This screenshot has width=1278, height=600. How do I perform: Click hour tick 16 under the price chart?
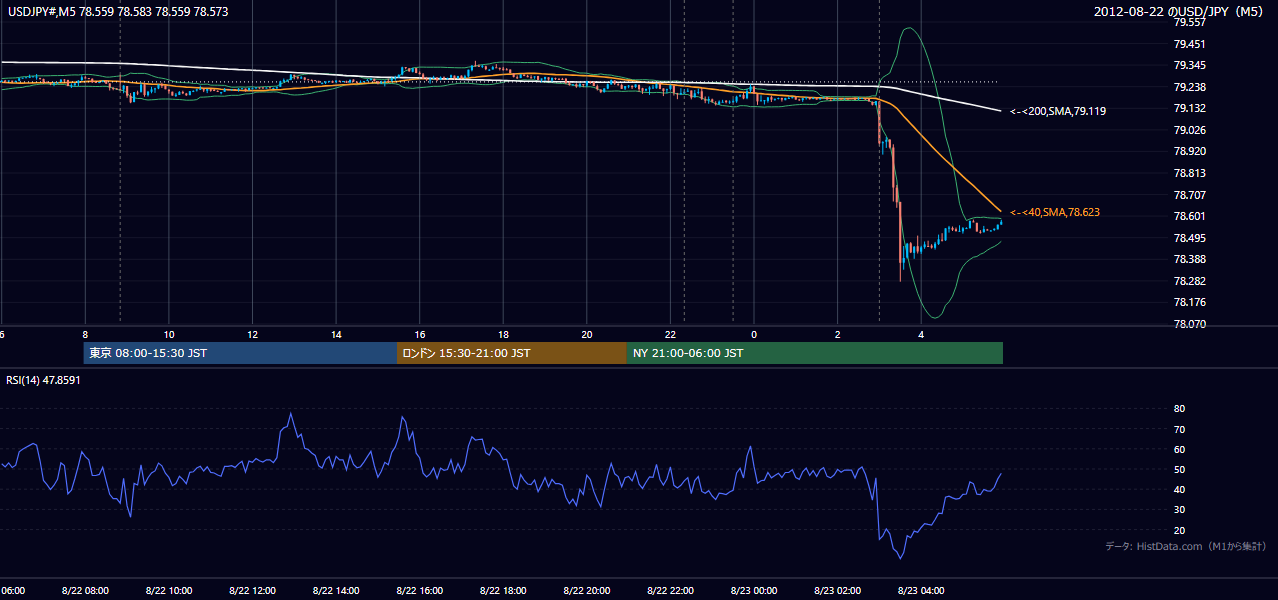(419, 334)
